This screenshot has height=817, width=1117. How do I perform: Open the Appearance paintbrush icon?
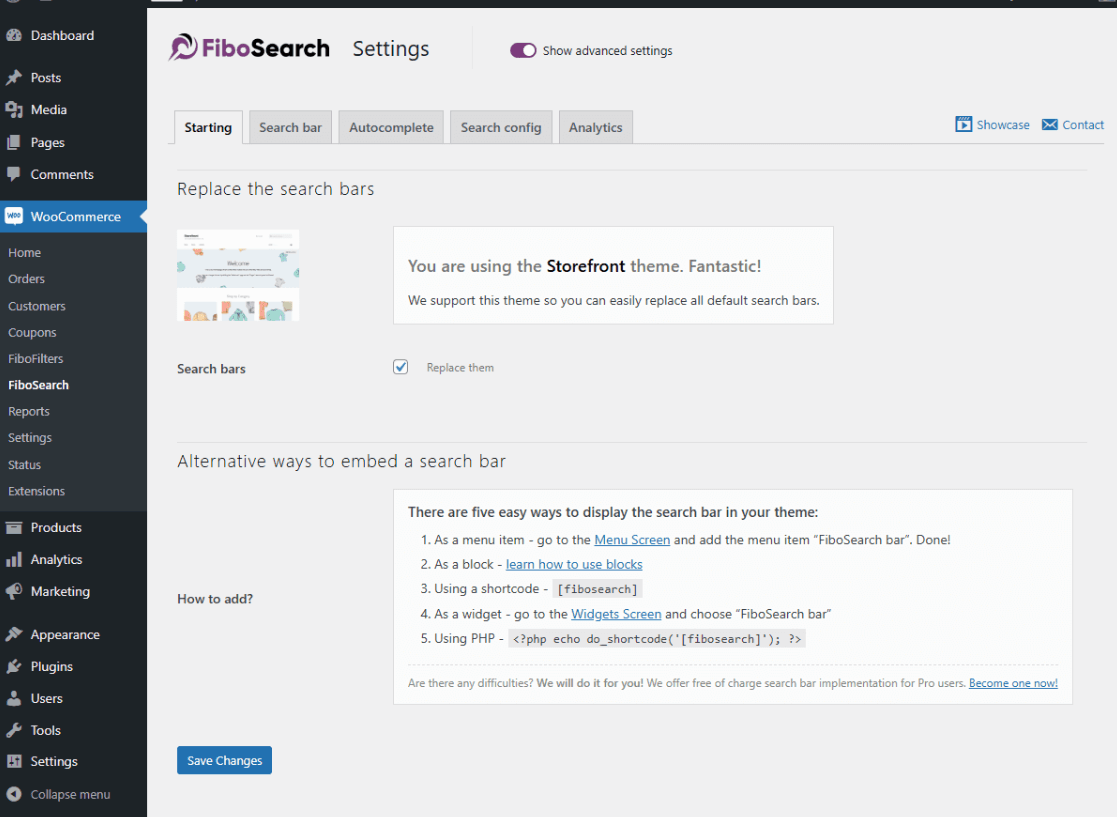click(x=15, y=634)
